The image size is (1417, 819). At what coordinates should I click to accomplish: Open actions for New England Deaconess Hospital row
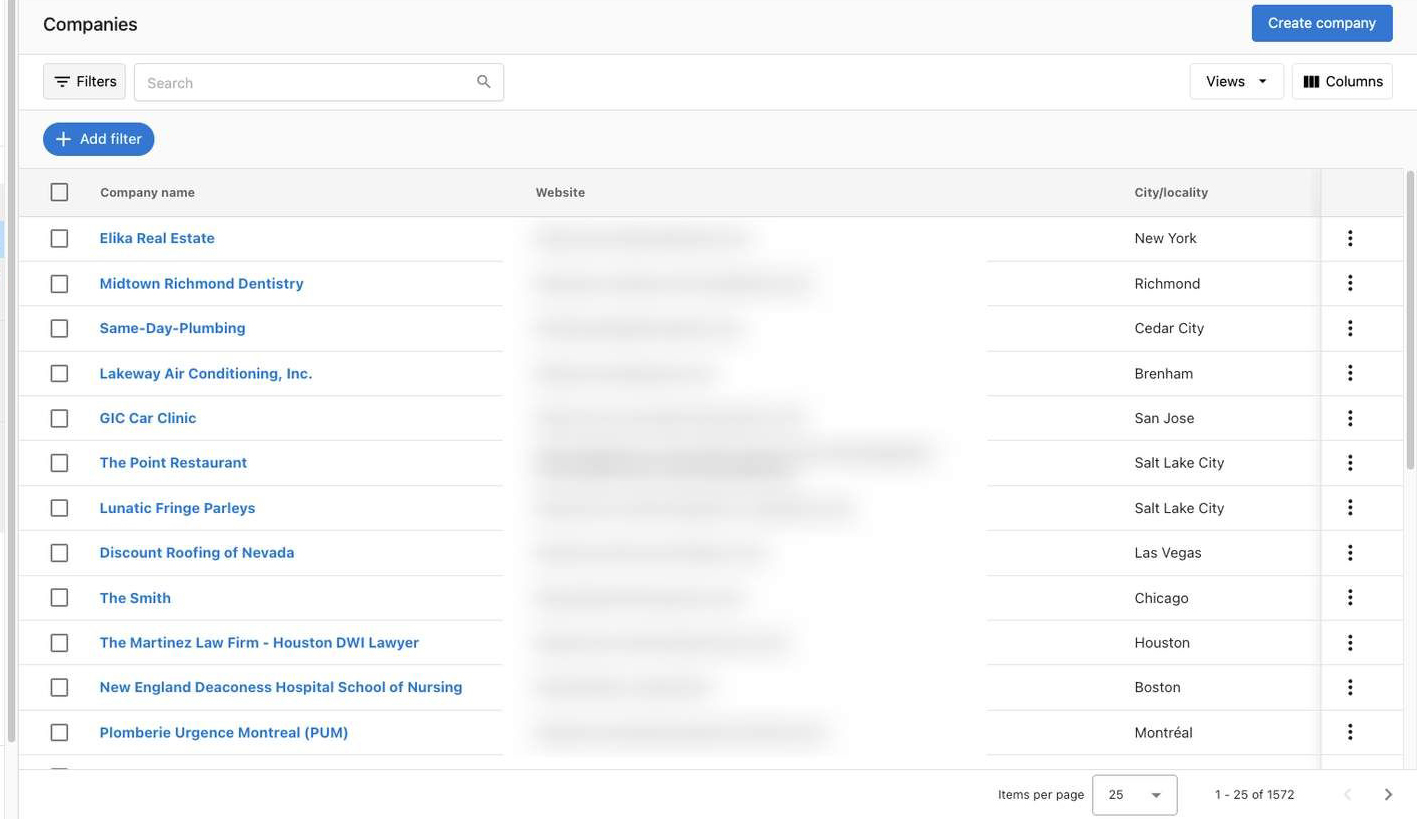pyautogui.click(x=1350, y=687)
